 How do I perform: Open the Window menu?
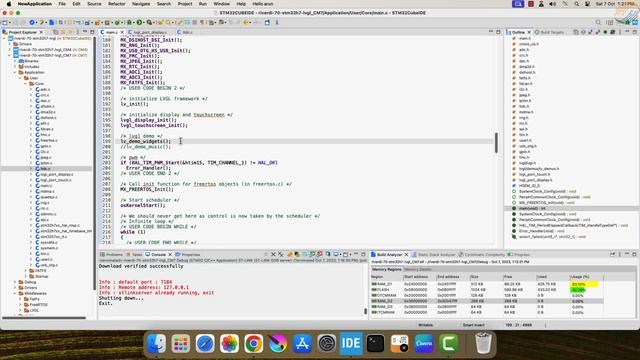click(x=222, y=4)
